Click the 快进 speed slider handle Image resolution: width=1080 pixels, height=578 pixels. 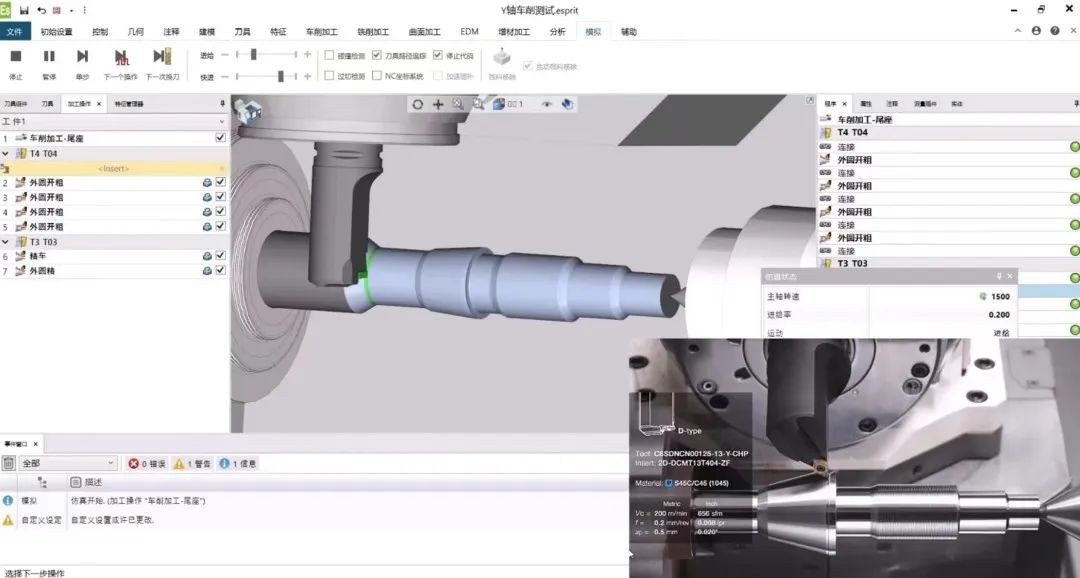click(281, 76)
